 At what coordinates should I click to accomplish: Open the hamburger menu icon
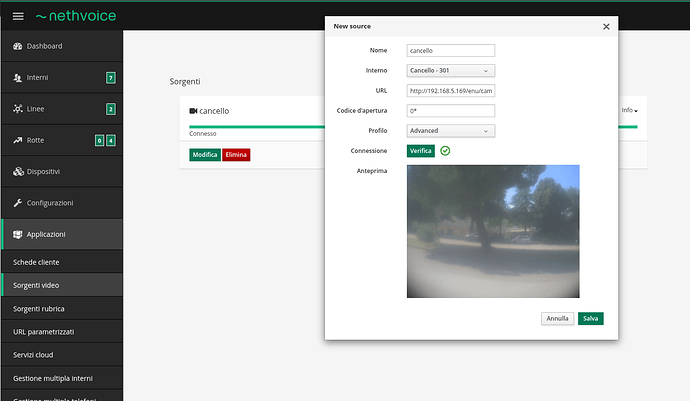point(18,16)
